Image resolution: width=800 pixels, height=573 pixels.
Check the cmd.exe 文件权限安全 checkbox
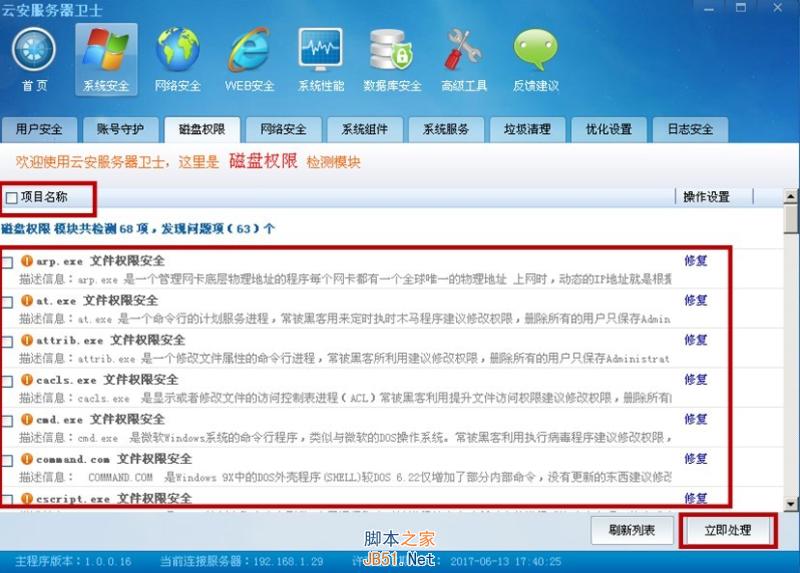click(x=8, y=420)
